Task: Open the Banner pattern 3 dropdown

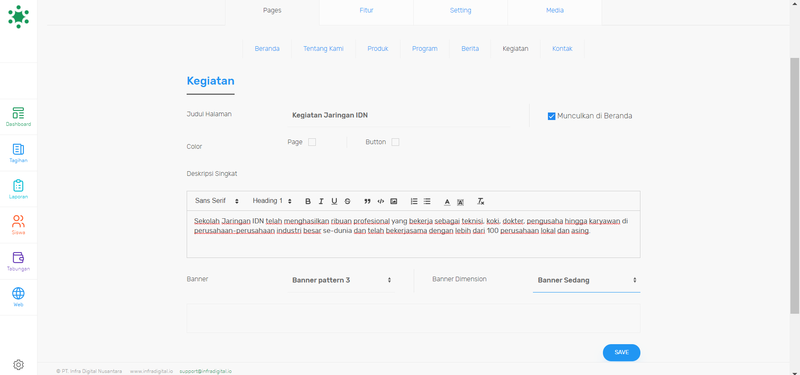Action: [x=341, y=280]
